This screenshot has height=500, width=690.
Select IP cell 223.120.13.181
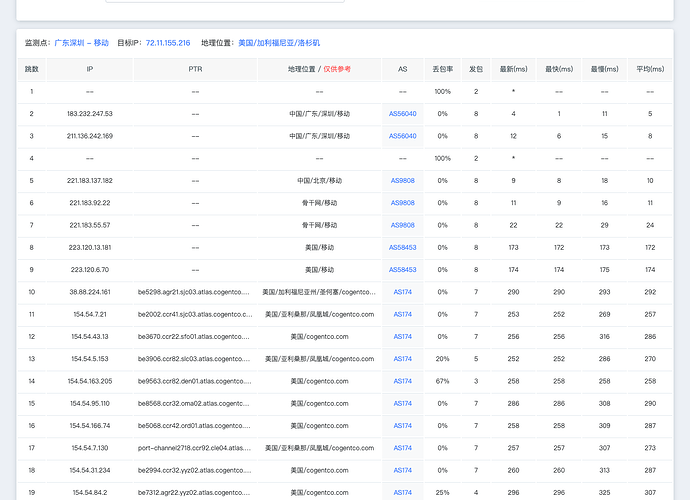[90, 247]
